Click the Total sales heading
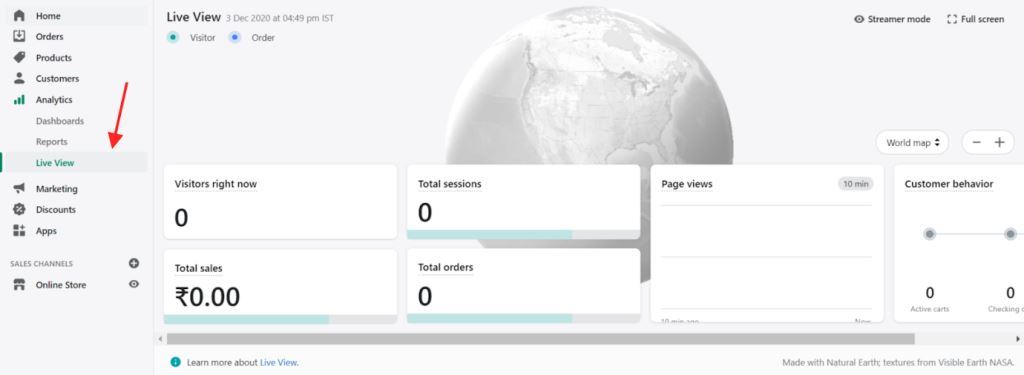1024x375 pixels. coord(199,269)
